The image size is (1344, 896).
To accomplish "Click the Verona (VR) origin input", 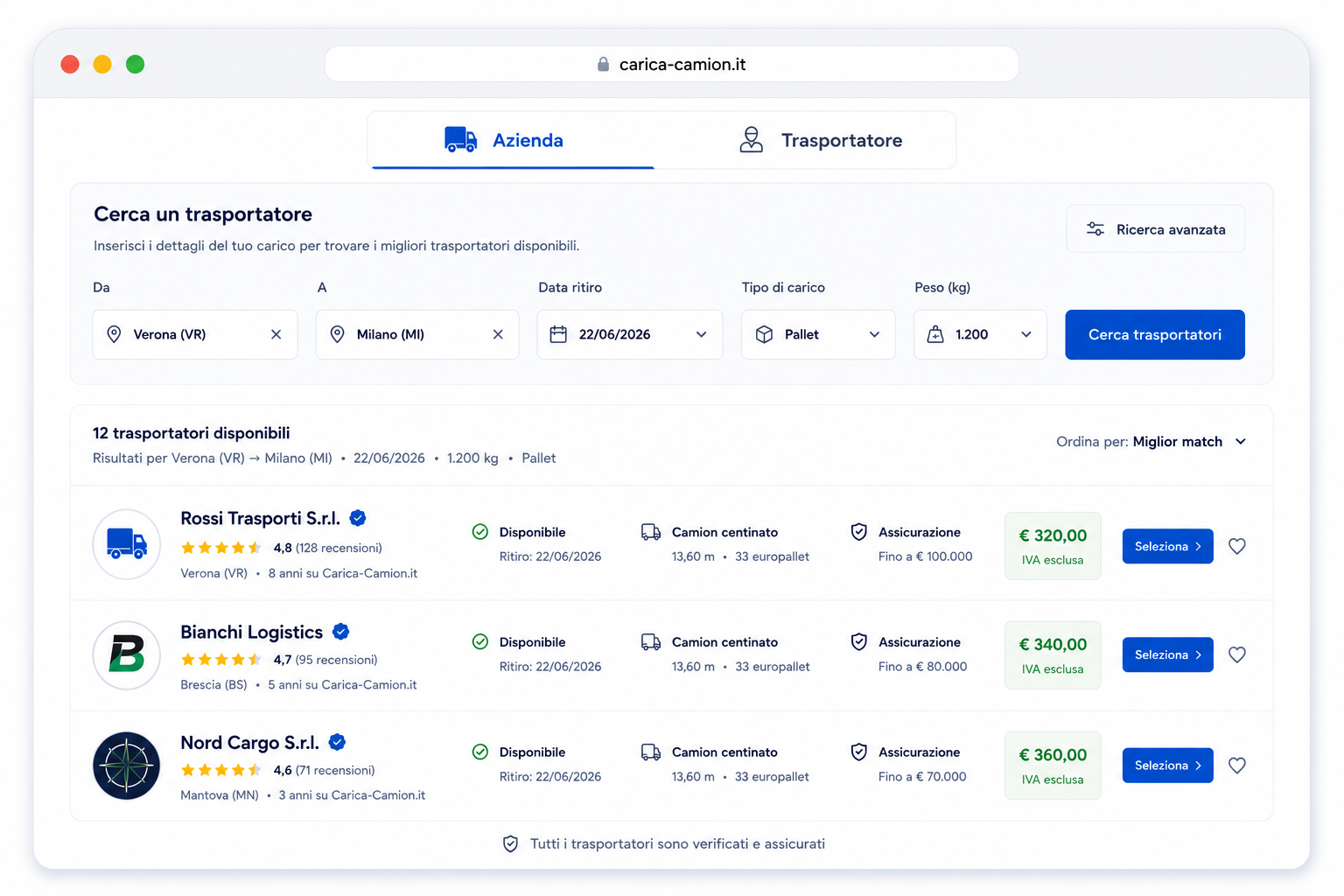I will point(195,334).
